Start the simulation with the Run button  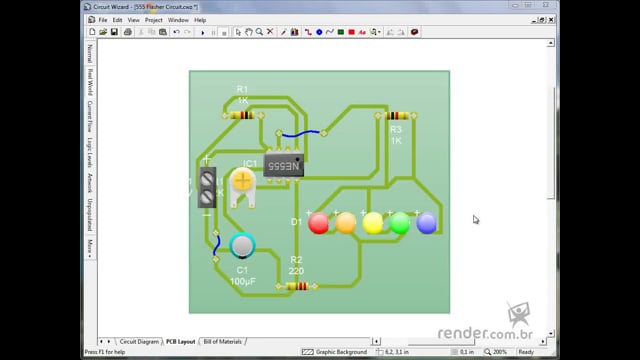[x=202, y=32]
